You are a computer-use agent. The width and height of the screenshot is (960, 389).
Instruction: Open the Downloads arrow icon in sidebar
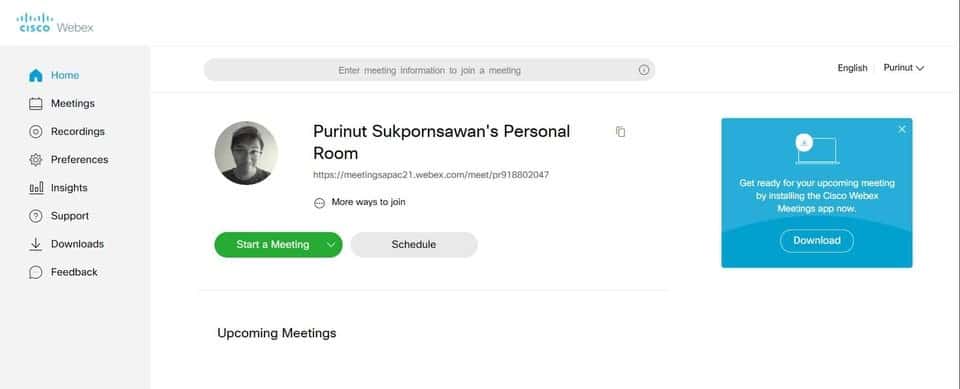(36, 244)
